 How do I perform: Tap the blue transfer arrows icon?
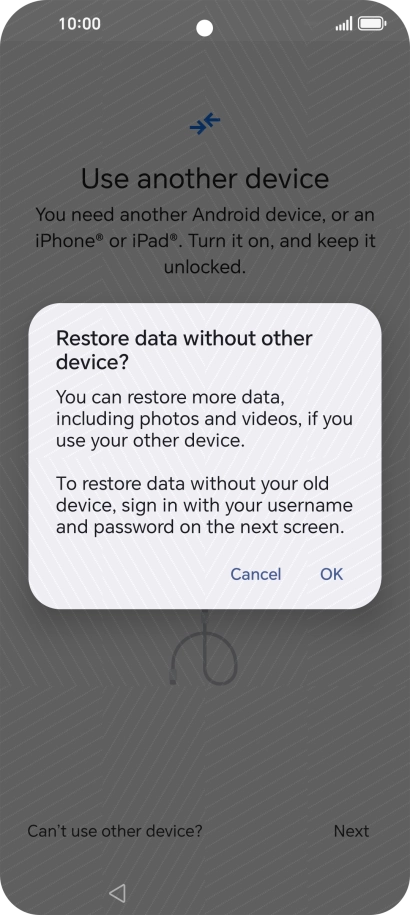coord(205,124)
